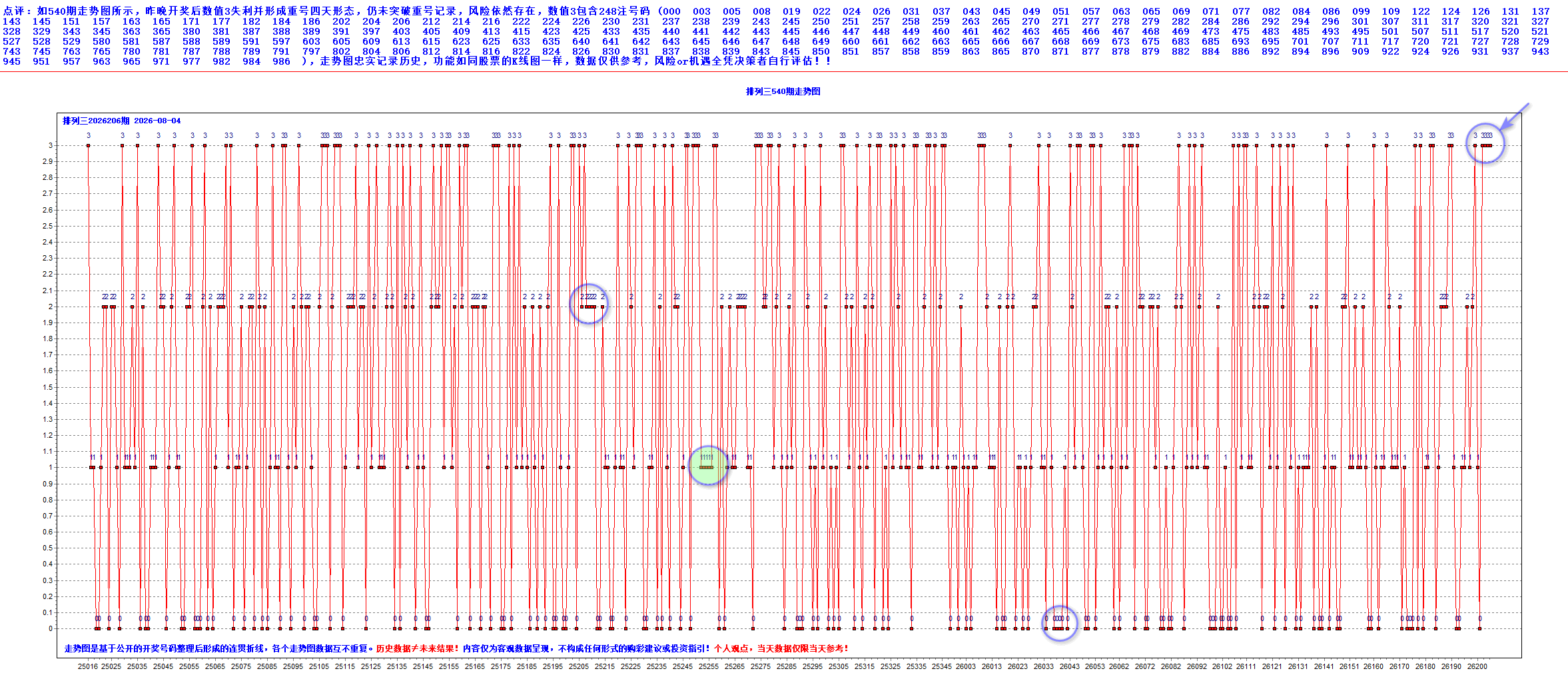The height and width of the screenshot is (689, 1568).
Task: Pick y-axis label 1.9
Action: click(47, 323)
